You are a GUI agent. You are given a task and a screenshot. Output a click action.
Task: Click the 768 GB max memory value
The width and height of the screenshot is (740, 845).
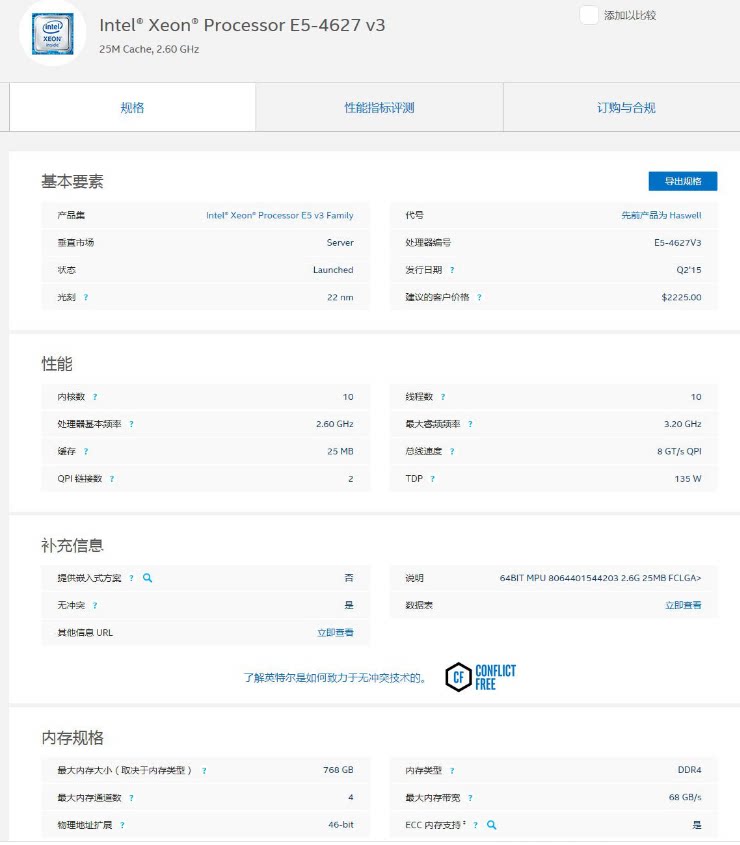[338, 770]
